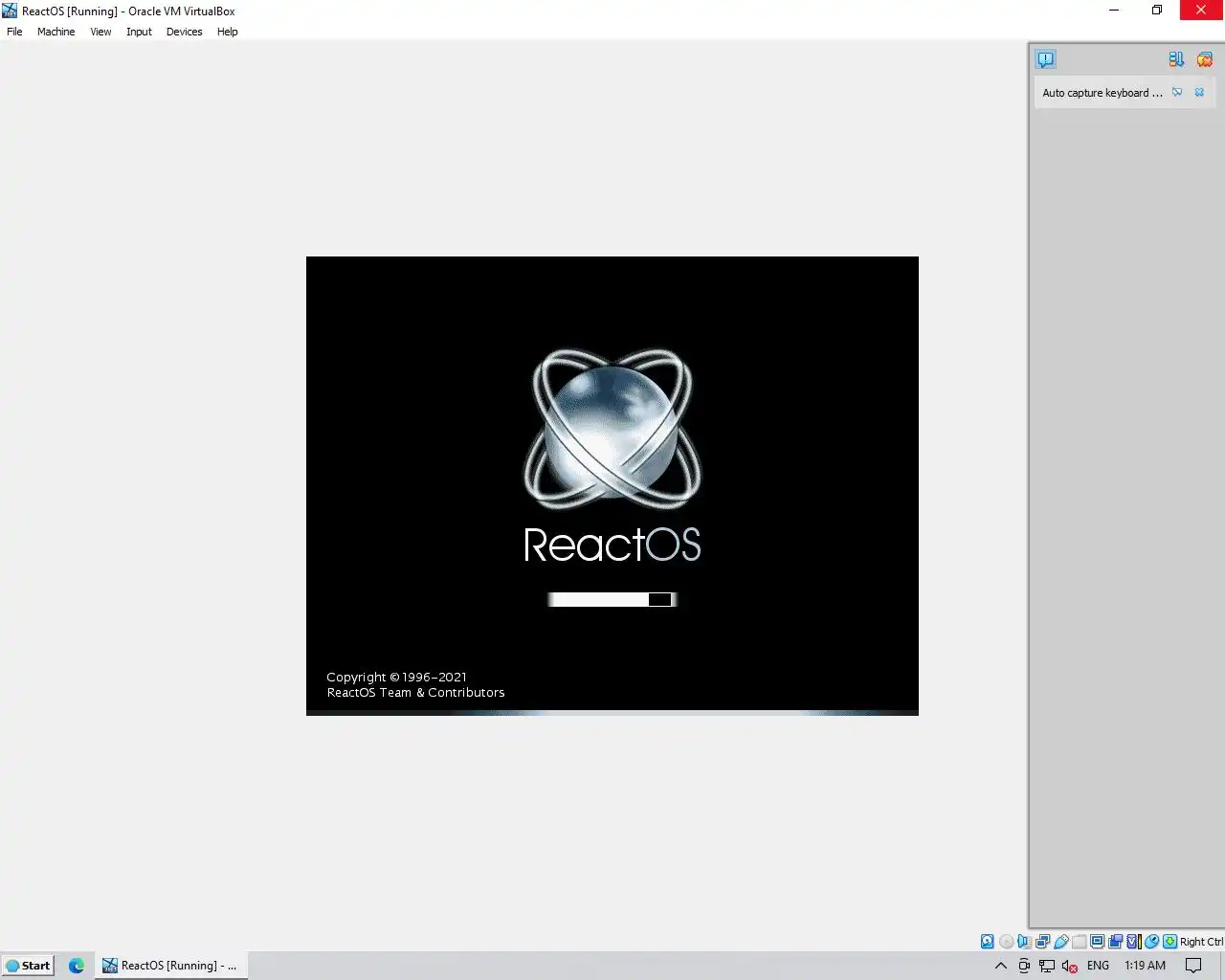Open the Windows Action Center icon
The image size is (1225, 980).
[x=1193, y=966]
